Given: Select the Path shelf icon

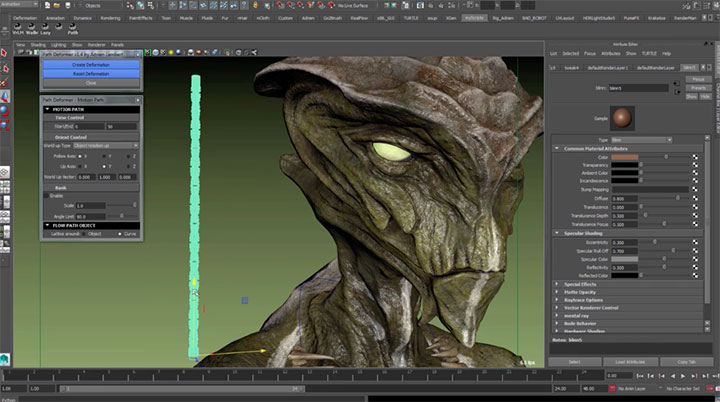Looking at the screenshot, I should [72, 27].
